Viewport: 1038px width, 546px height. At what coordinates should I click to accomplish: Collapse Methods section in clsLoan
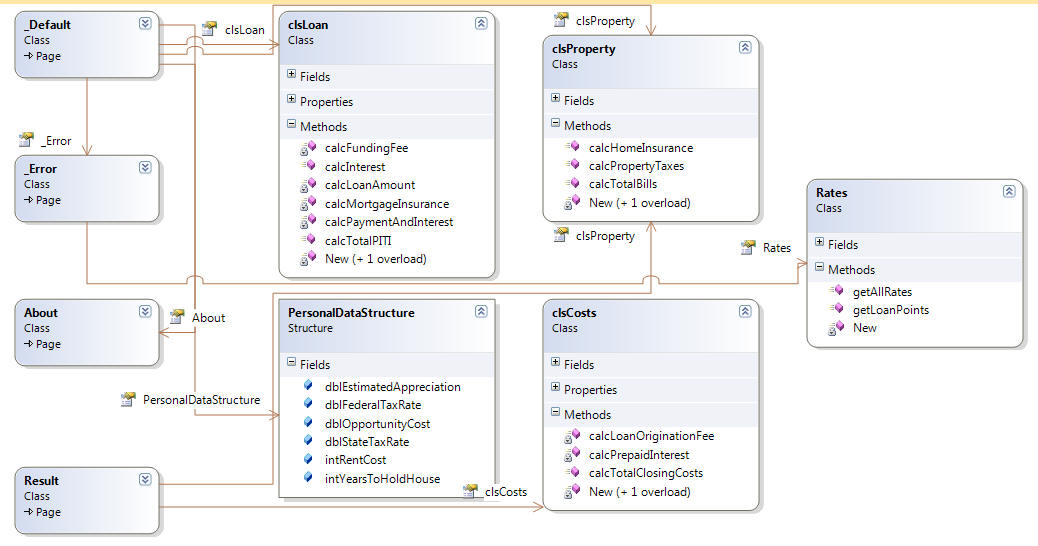pos(291,124)
